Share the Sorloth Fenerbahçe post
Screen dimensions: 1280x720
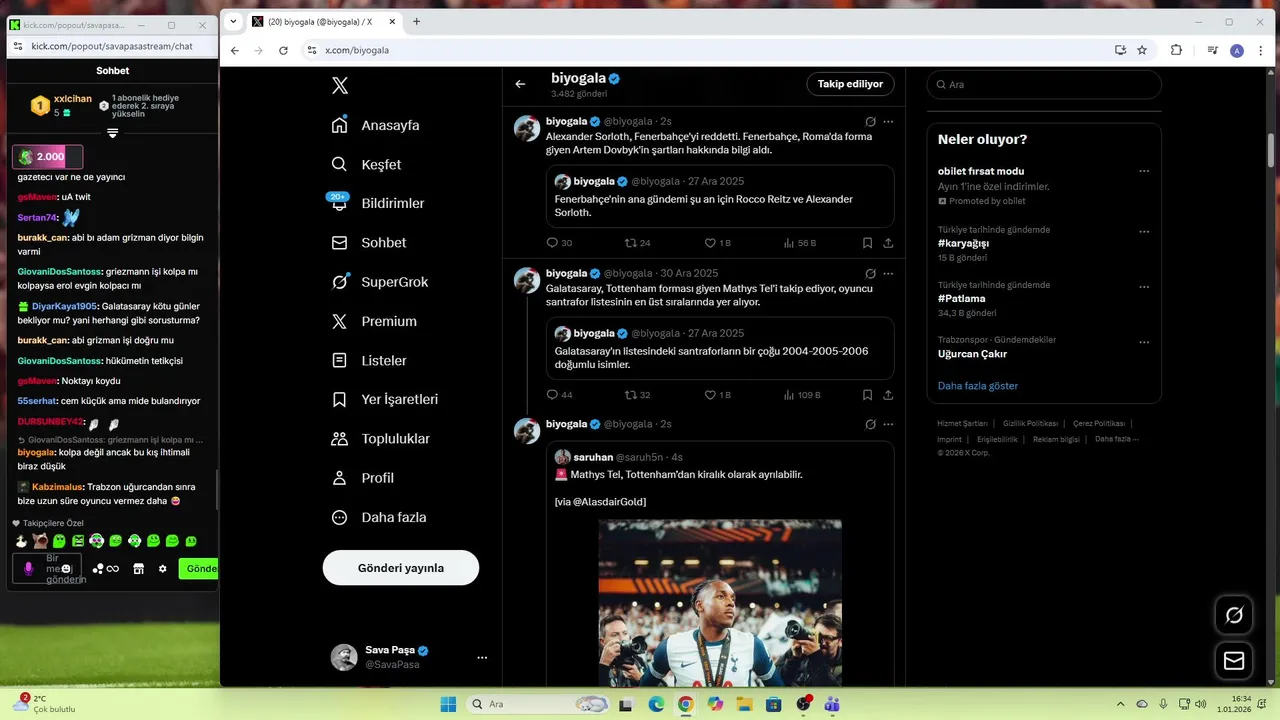point(888,243)
